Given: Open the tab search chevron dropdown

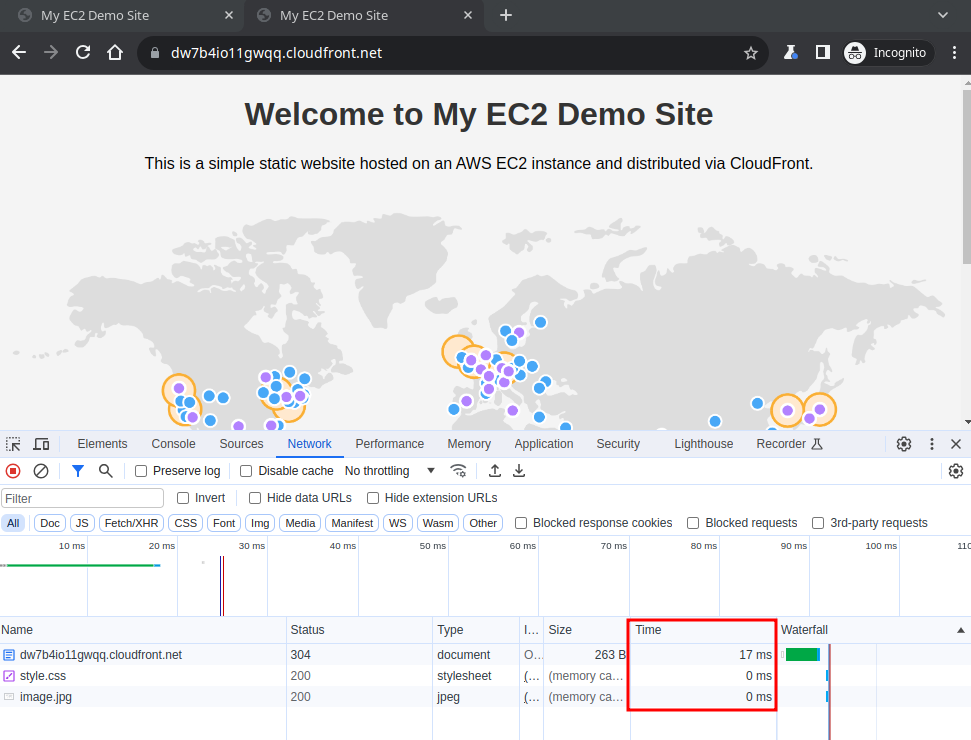Looking at the screenshot, I should [942, 15].
